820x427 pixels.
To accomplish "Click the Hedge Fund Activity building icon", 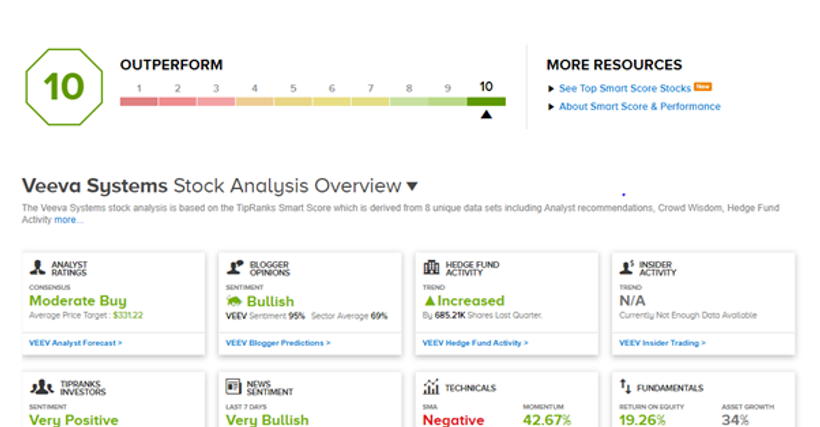I will (431, 267).
